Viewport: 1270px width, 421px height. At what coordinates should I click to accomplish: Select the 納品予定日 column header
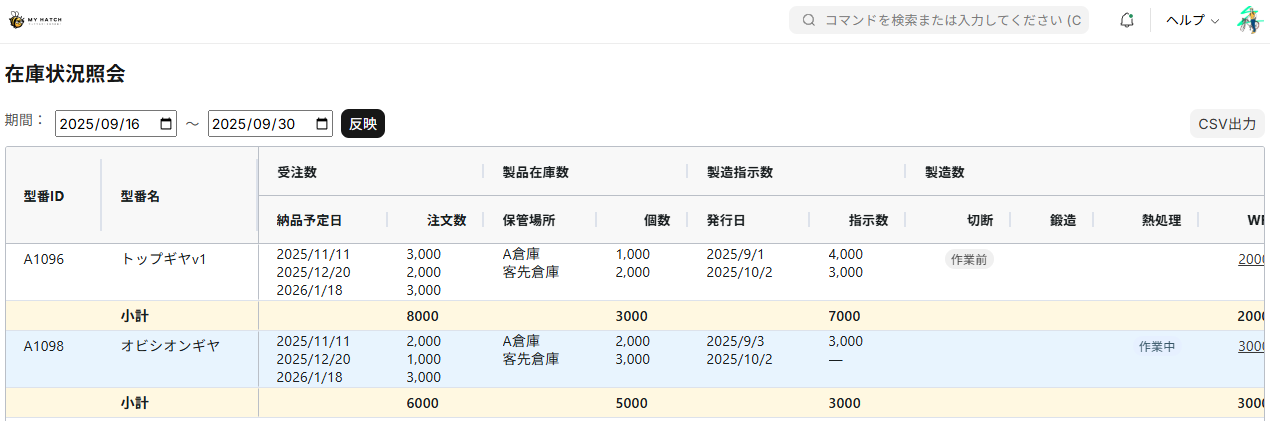[310, 220]
